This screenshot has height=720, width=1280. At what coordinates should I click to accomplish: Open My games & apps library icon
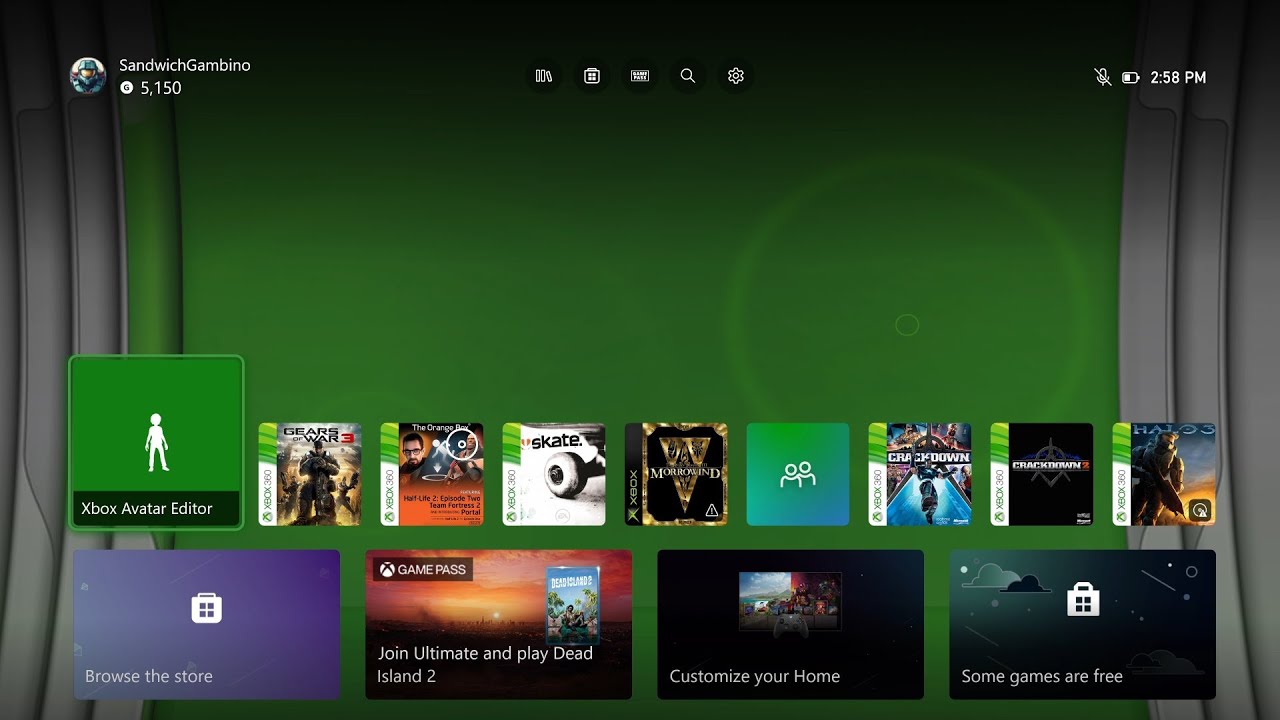(x=544, y=76)
